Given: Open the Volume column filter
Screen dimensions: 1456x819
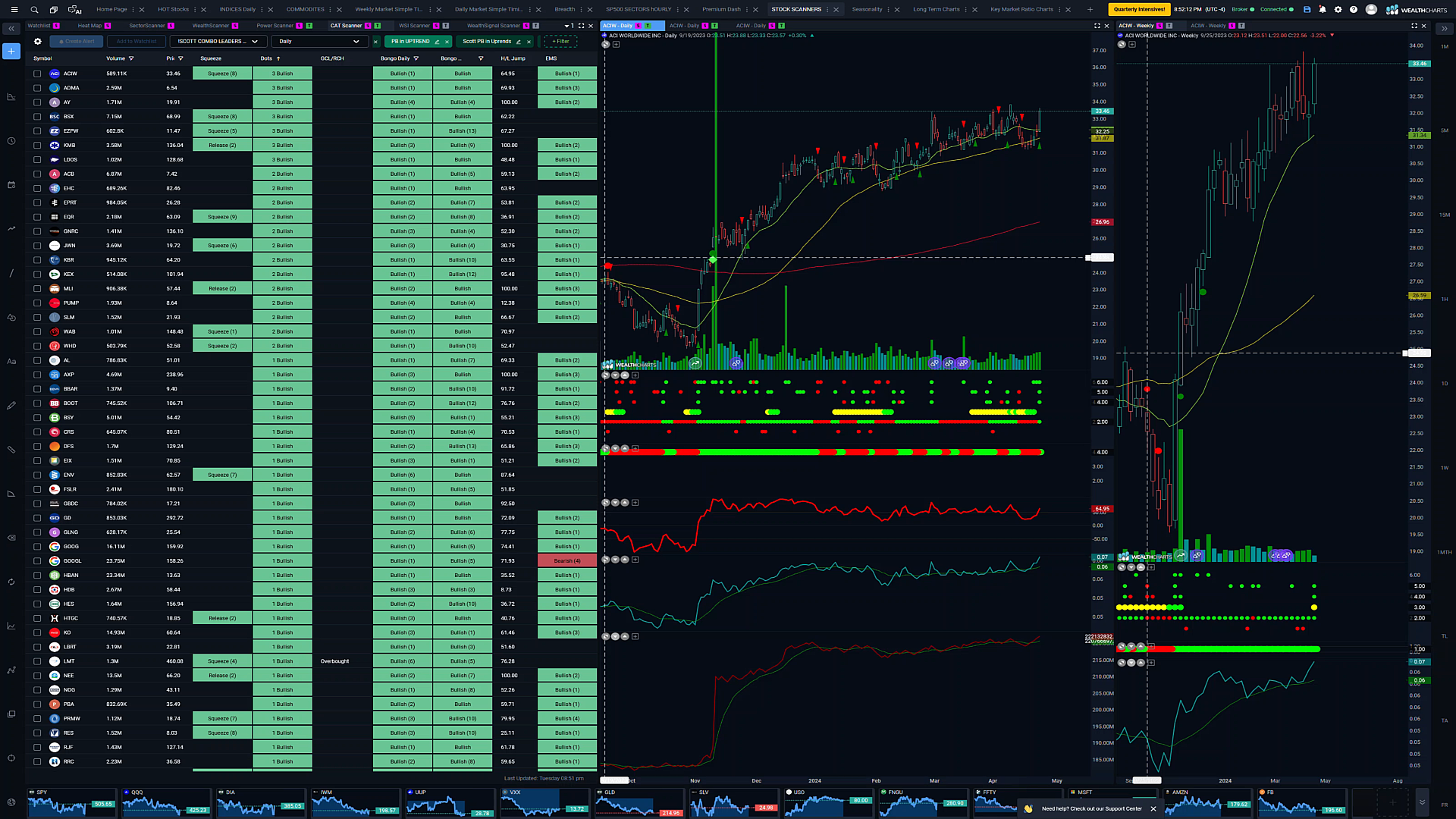Looking at the screenshot, I should (131, 58).
